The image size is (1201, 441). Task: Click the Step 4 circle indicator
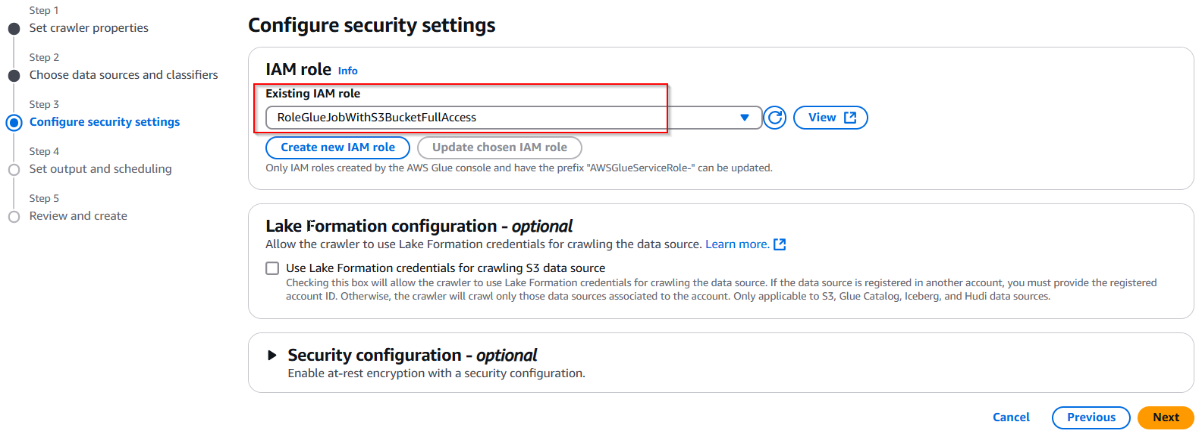pyautogui.click(x=14, y=170)
